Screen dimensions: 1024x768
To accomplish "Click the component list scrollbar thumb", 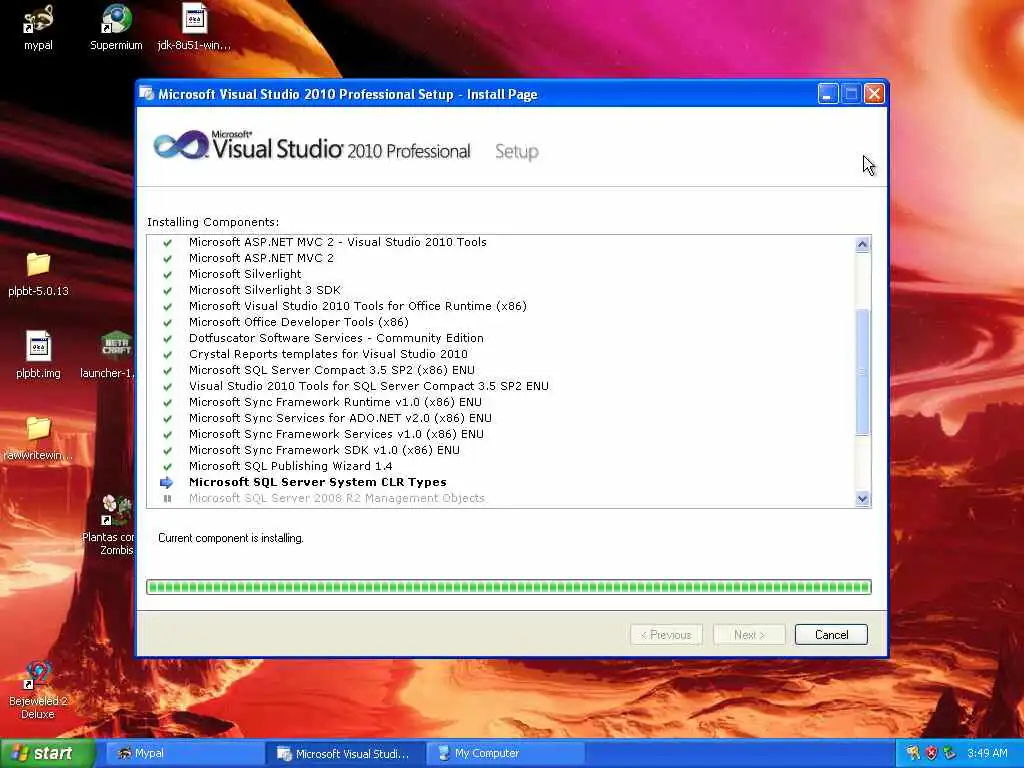I will (862, 372).
